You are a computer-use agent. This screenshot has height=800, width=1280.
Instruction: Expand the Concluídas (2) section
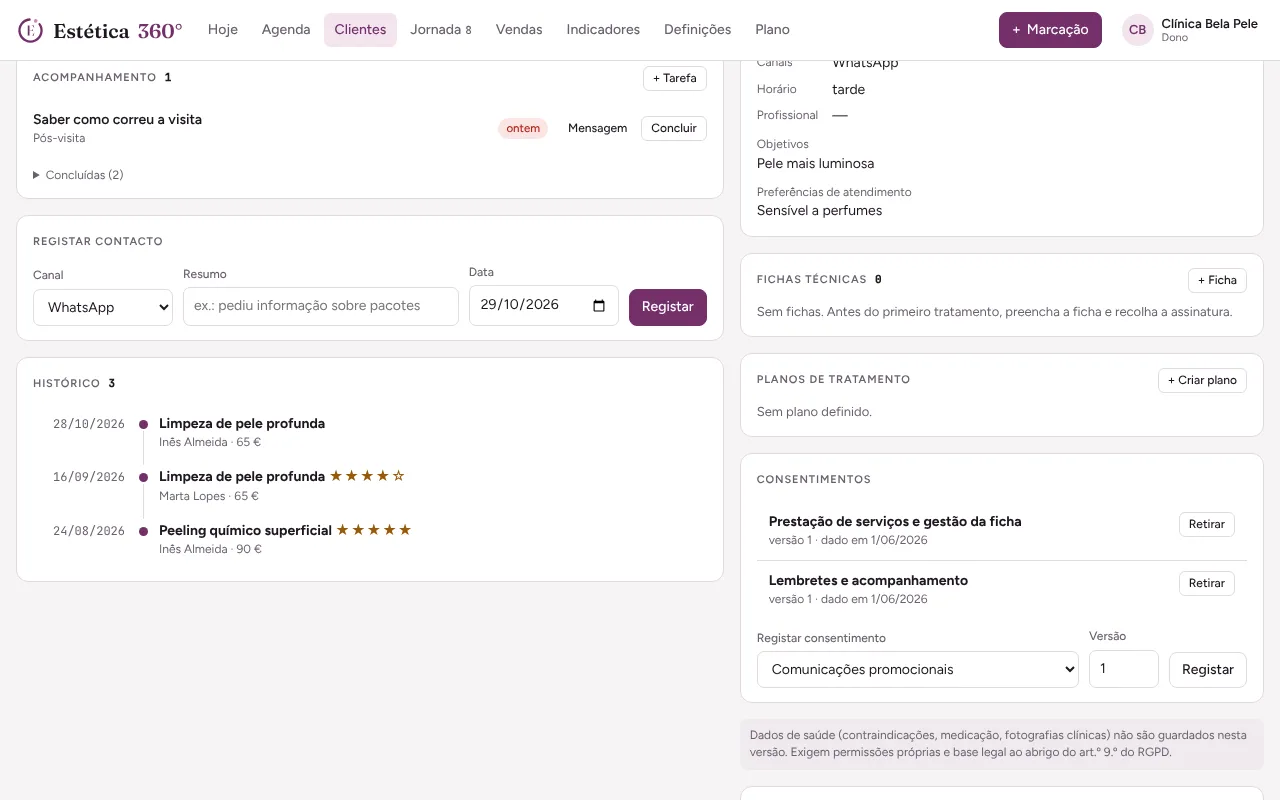78,175
